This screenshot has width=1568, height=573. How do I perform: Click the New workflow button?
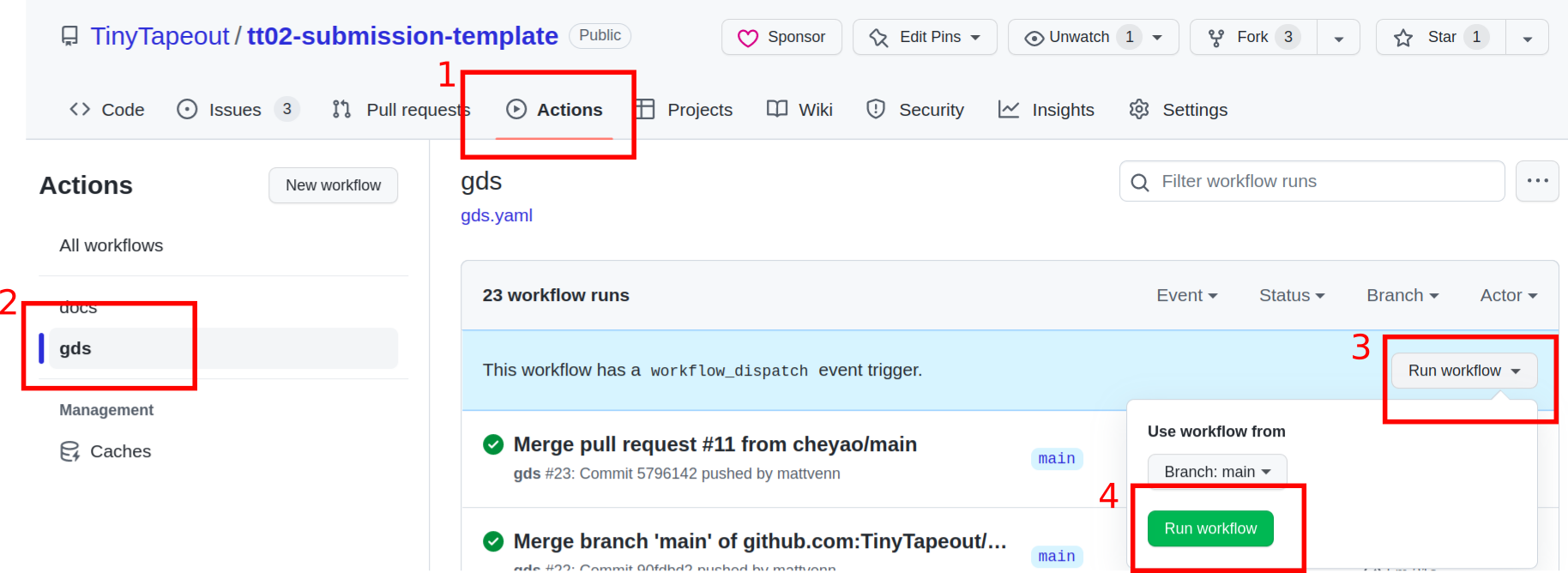tap(333, 185)
